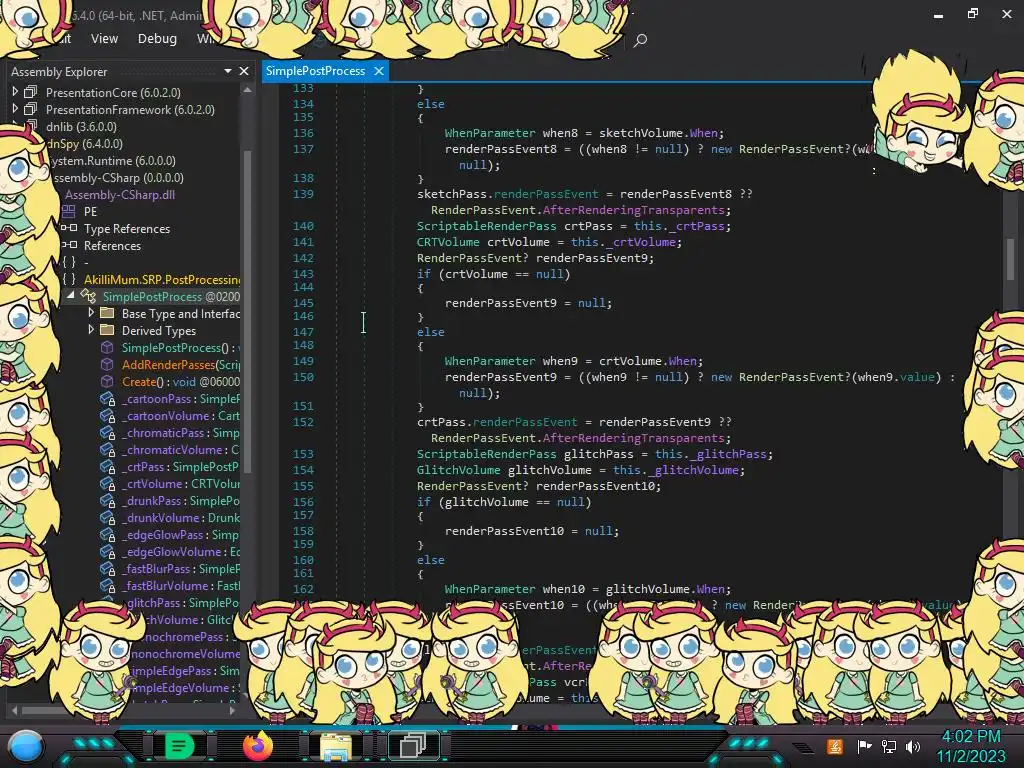The width and height of the screenshot is (1024, 768).
Task: Collapse the SimplePostProcess class node
Action: pyautogui.click(x=71, y=296)
